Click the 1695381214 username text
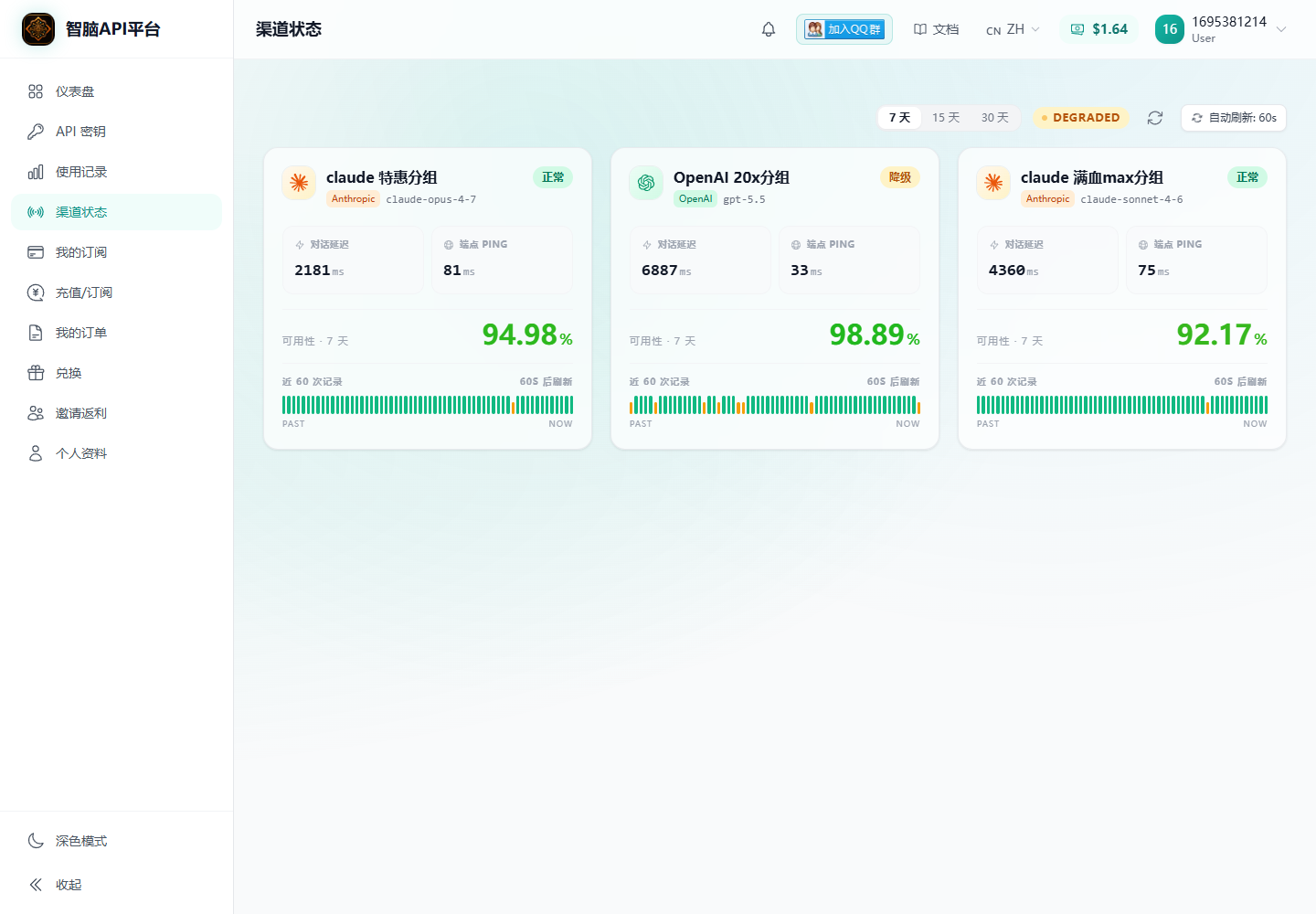 point(1229,22)
